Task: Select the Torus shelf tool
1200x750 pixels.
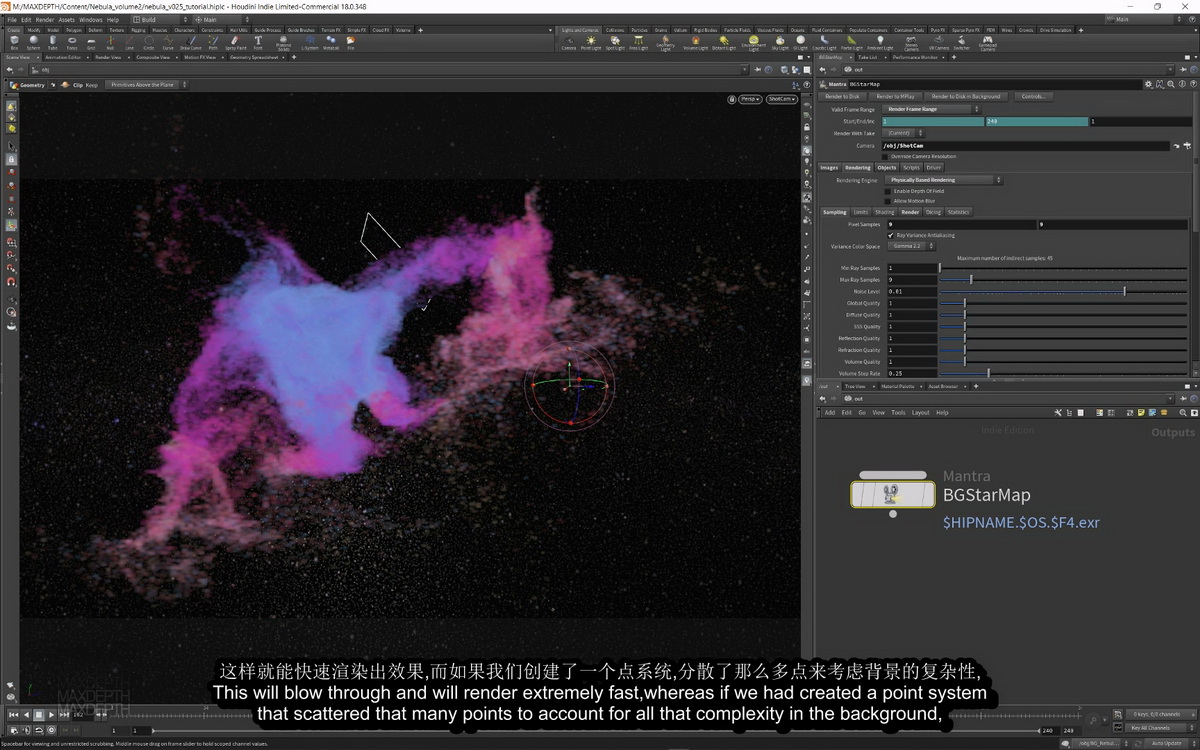Action: 72,42
